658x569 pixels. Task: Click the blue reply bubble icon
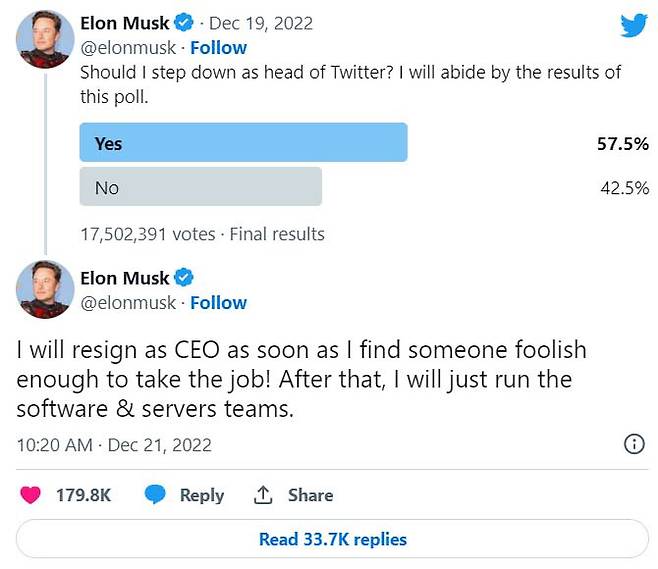point(155,495)
